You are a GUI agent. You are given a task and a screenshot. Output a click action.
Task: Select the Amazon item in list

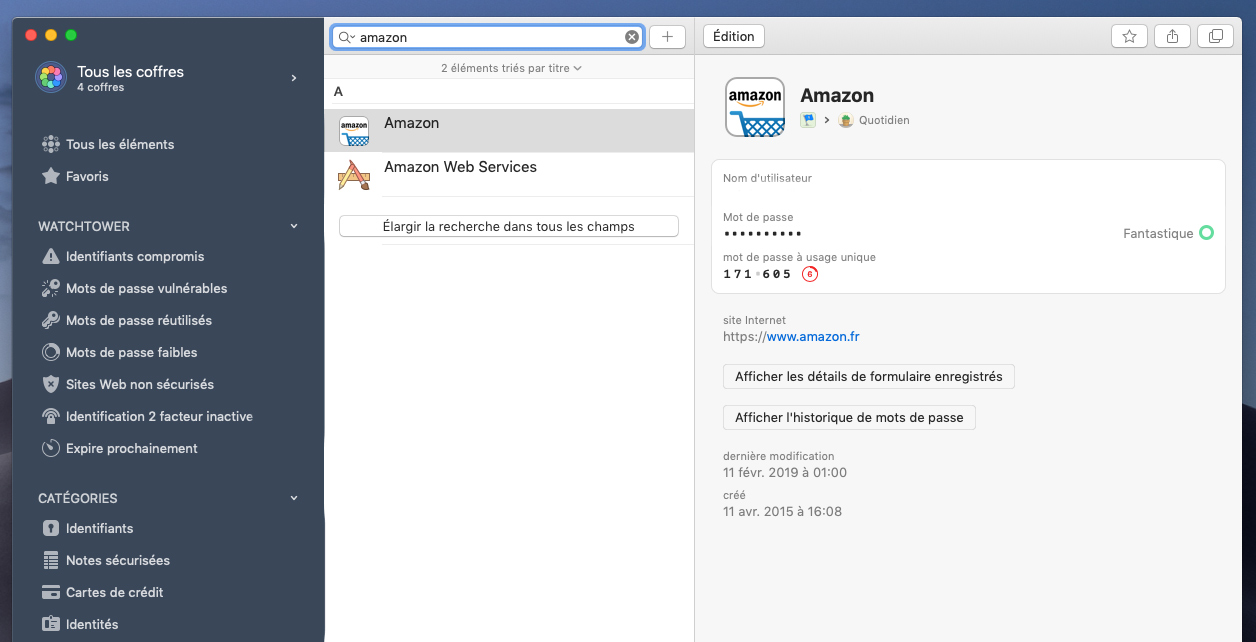coord(509,130)
